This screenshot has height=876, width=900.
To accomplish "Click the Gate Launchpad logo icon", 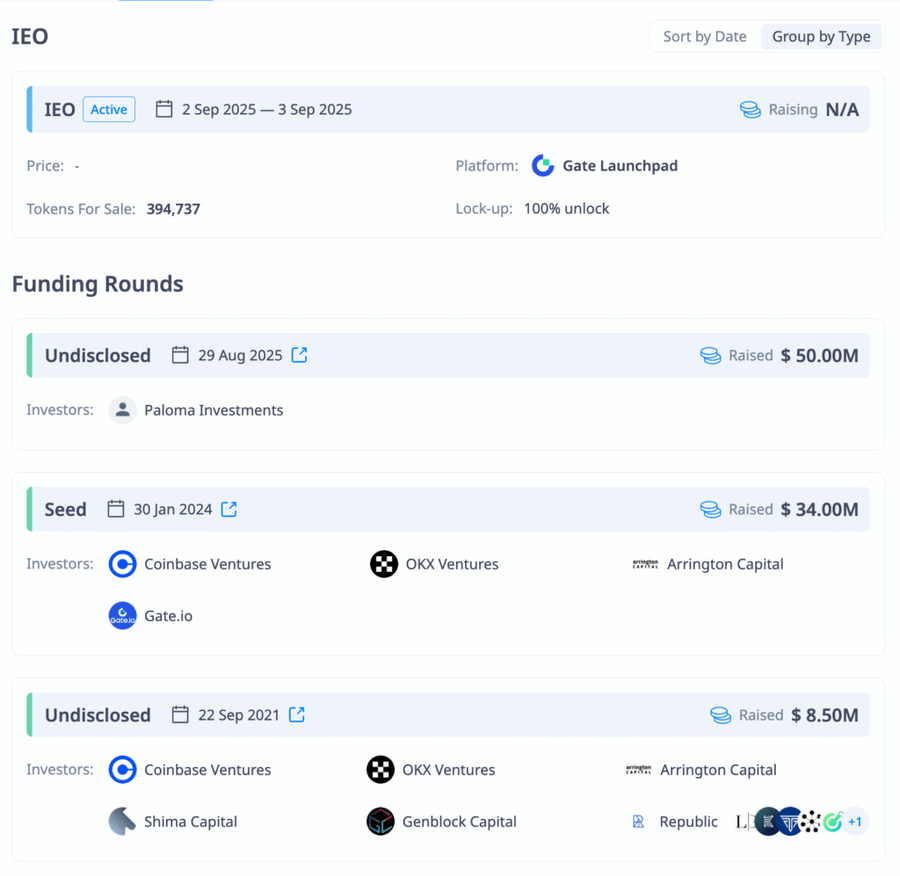I will click(542, 166).
